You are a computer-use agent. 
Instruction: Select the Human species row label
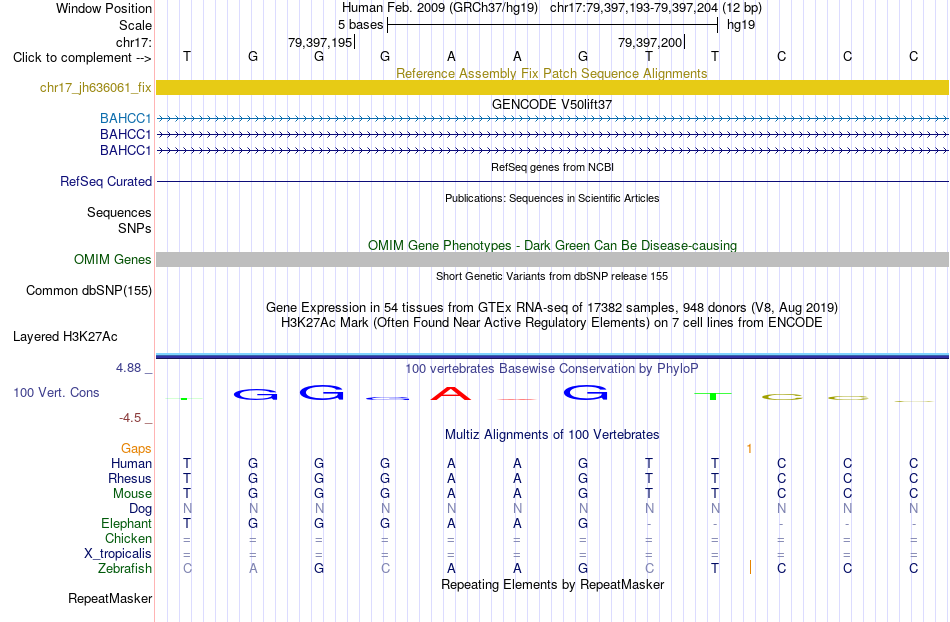[131, 463]
